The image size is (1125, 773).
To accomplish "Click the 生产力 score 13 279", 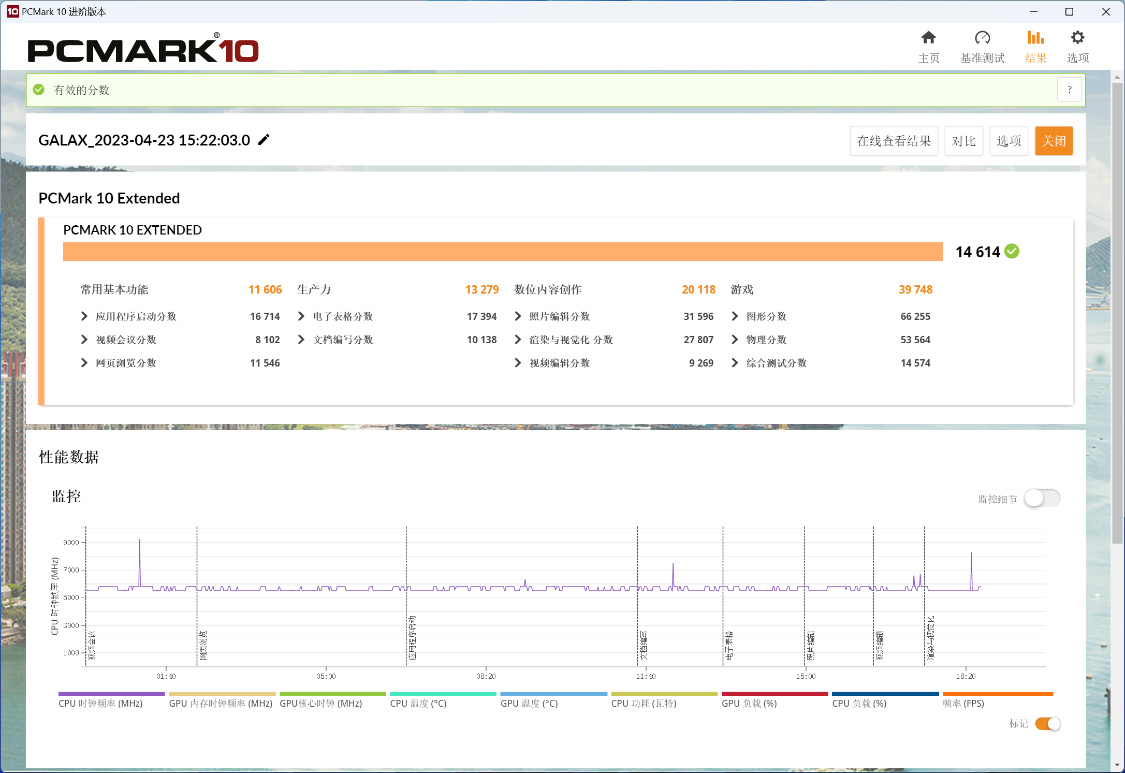I will [481, 289].
